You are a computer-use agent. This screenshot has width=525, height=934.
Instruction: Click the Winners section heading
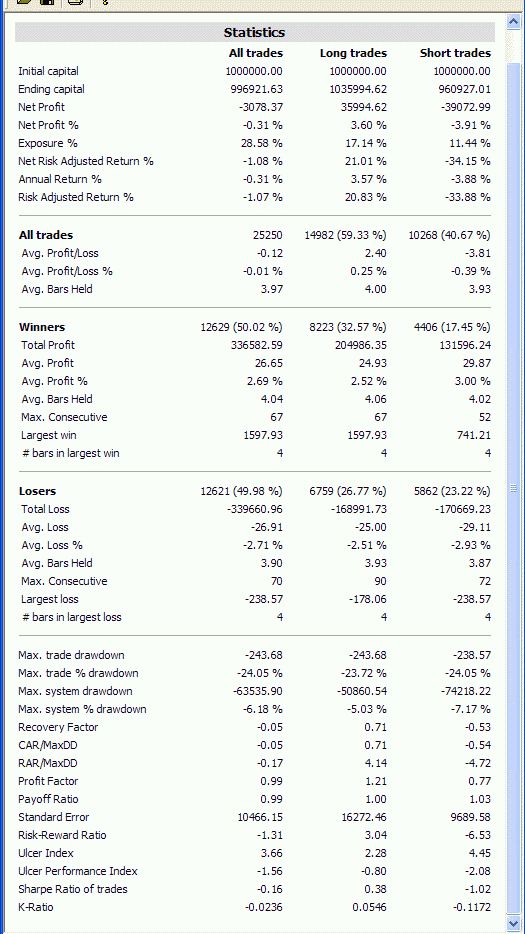pyautogui.click(x=42, y=327)
